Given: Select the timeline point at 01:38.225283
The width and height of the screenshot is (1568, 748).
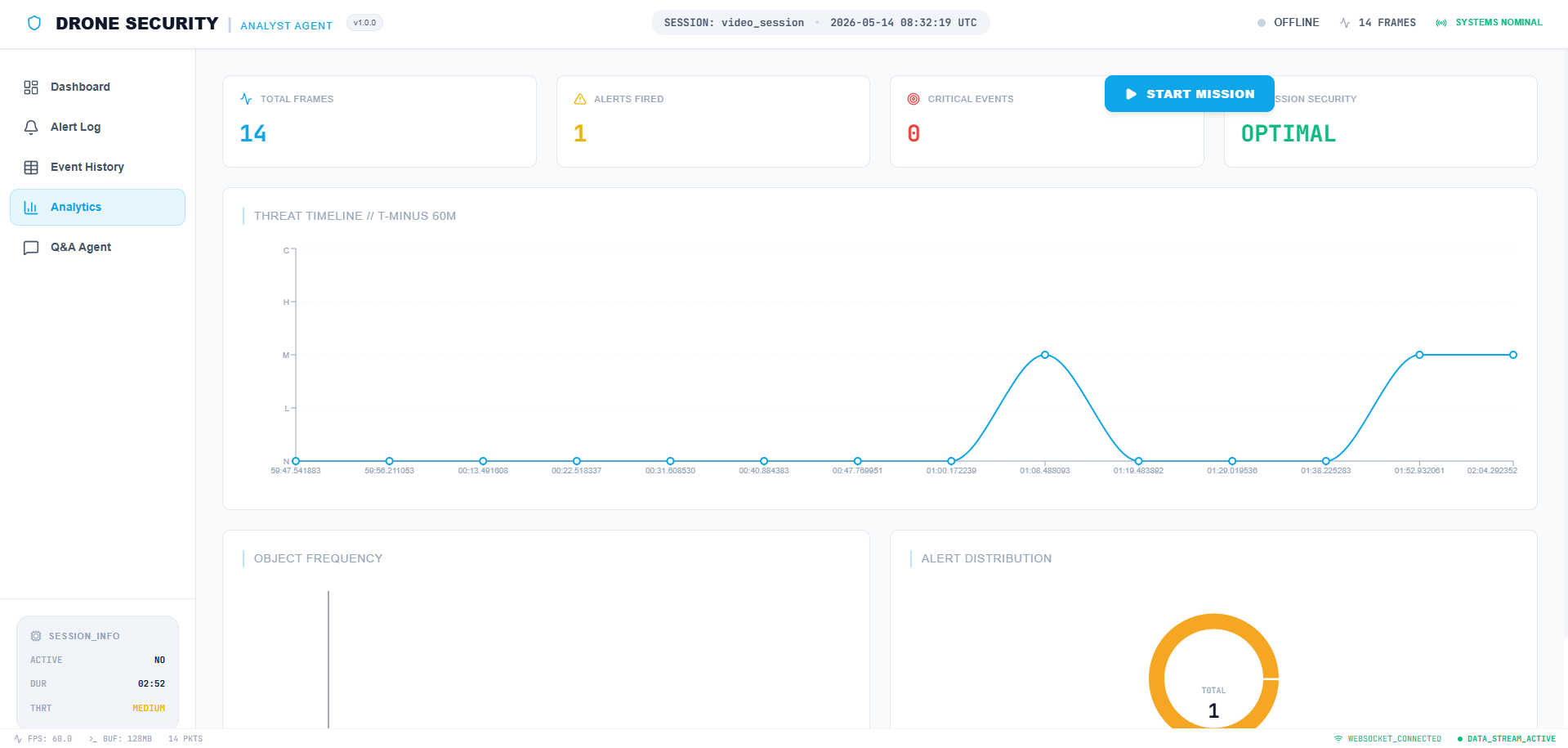Looking at the screenshot, I should [1325, 461].
